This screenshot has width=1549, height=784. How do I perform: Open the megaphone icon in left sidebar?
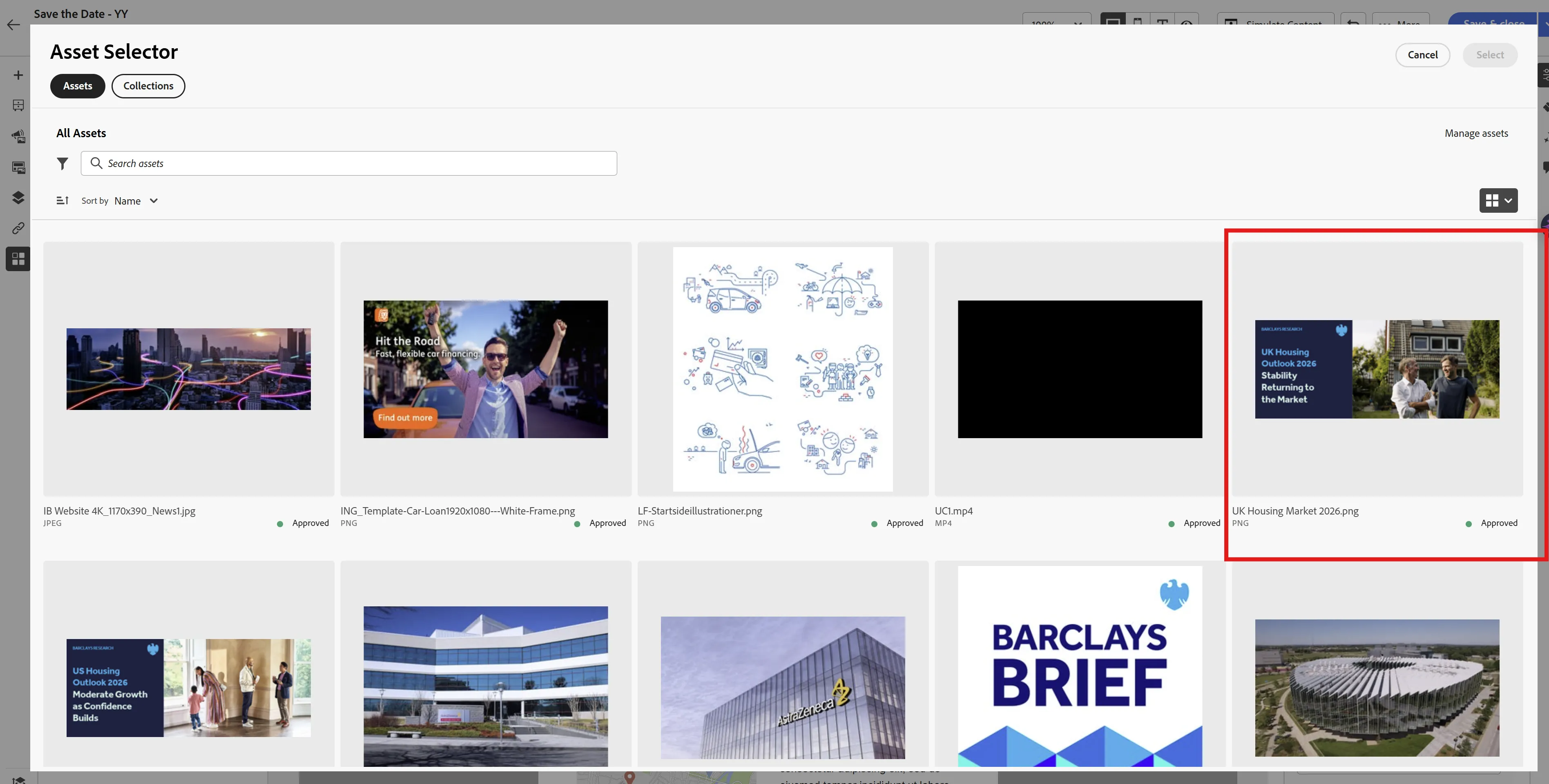[x=18, y=136]
